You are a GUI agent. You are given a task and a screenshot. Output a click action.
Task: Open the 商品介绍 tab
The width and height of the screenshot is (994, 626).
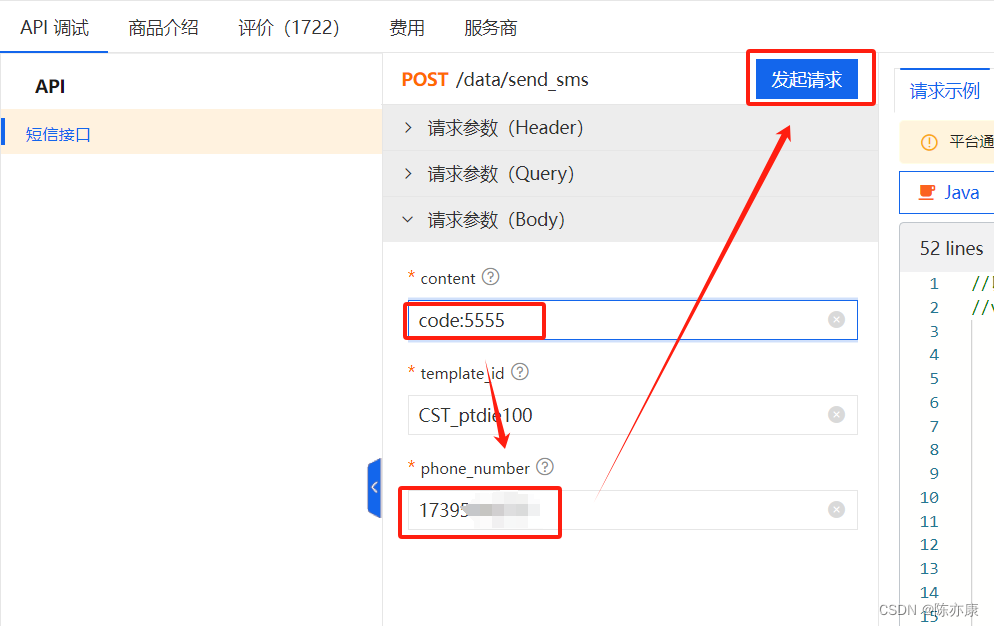pyautogui.click(x=163, y=28)
